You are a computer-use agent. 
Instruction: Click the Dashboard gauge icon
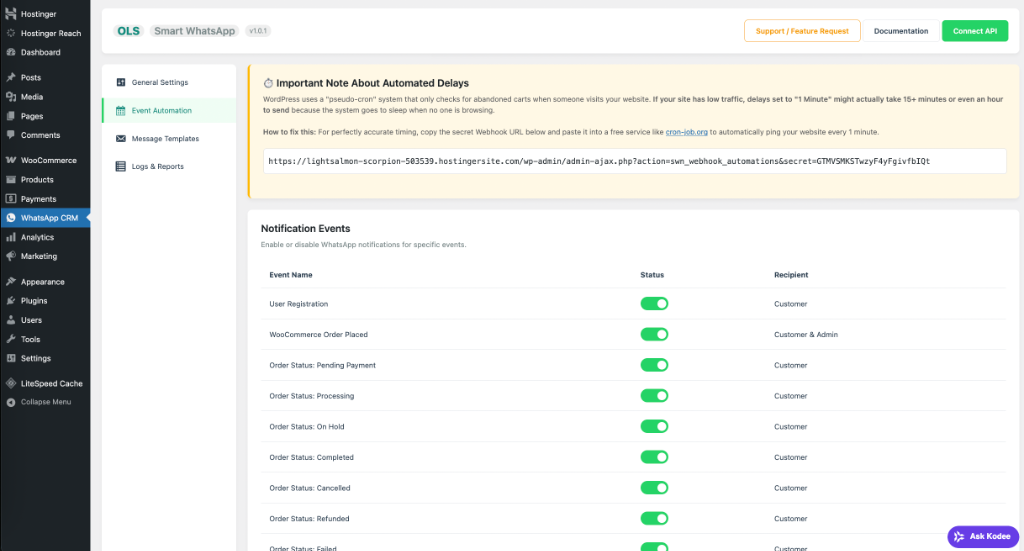pyautogui.click(x=10, y=52)
